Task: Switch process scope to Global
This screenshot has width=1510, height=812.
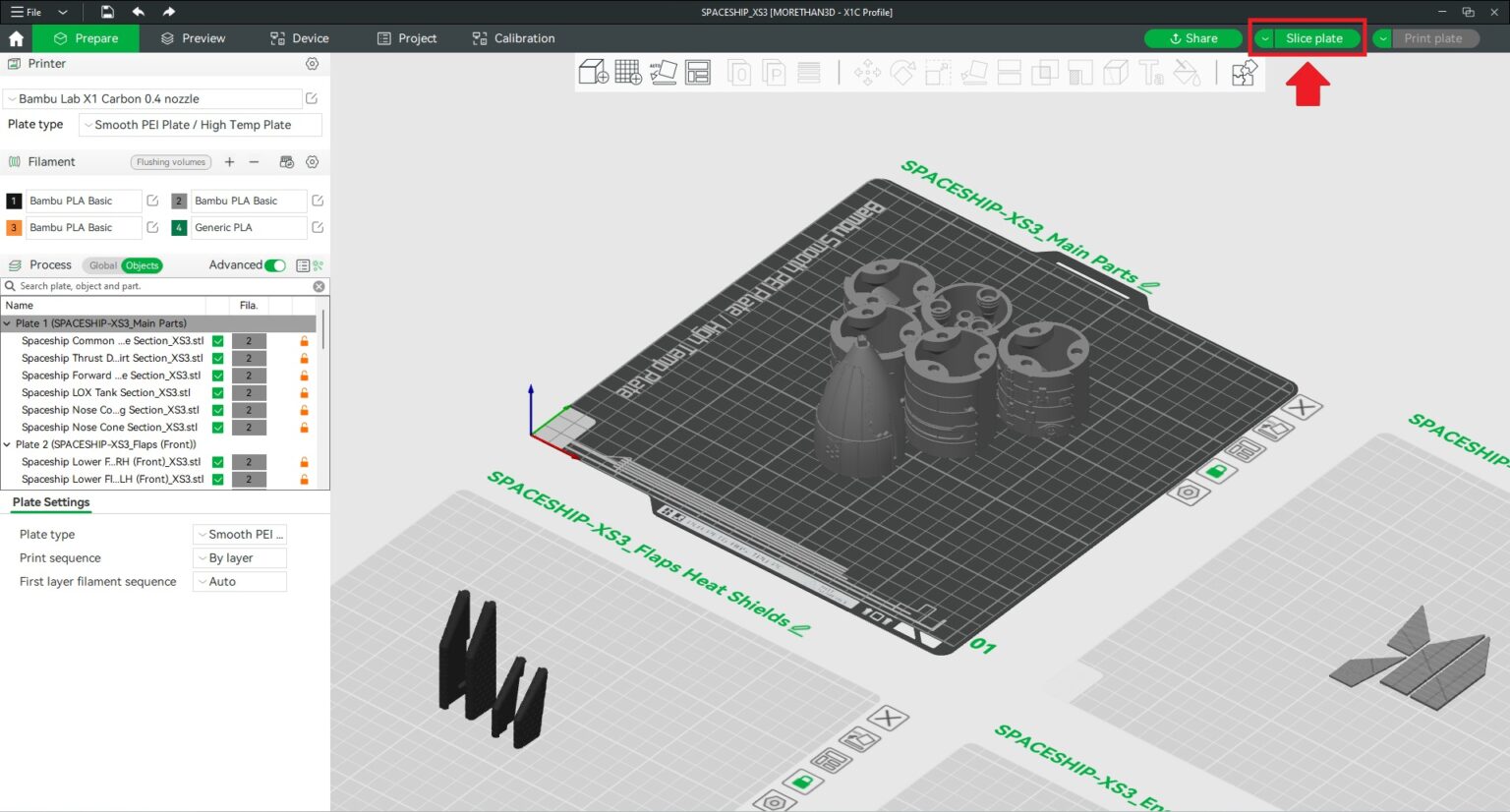Action: click(x=102, y=264)
